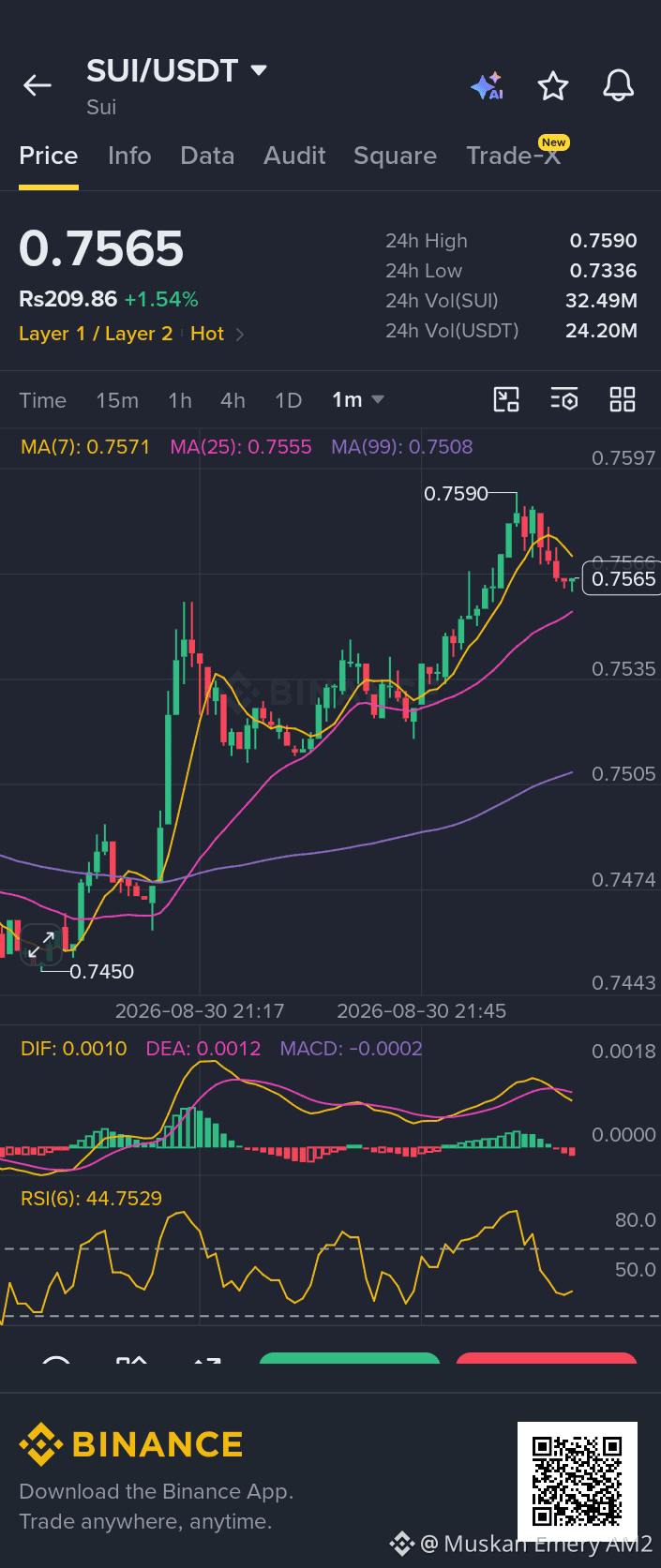Open the chart drawing tools icon
661x1568 pixels.
(x=506, y=400)
